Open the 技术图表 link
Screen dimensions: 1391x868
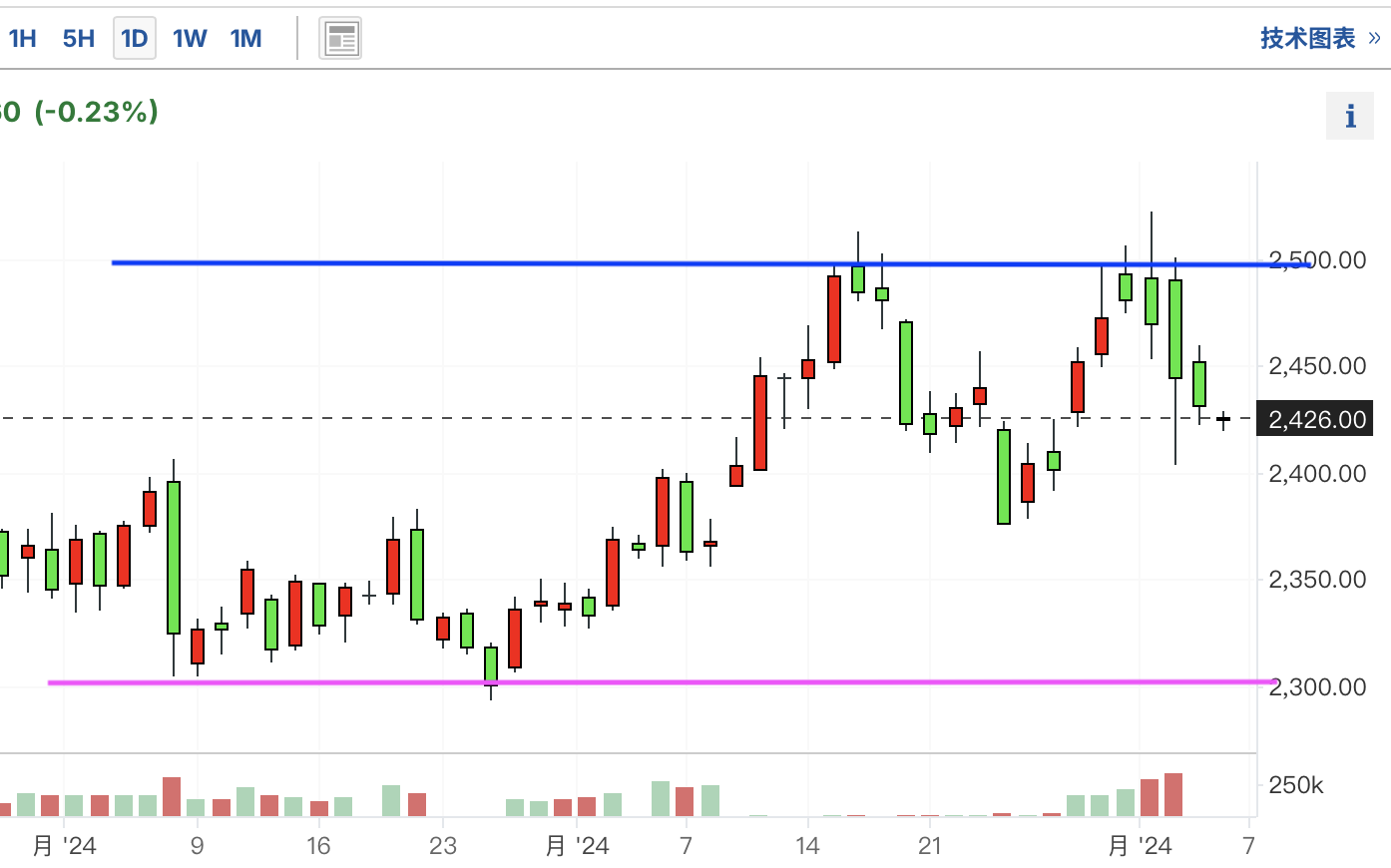[1308, 38]
